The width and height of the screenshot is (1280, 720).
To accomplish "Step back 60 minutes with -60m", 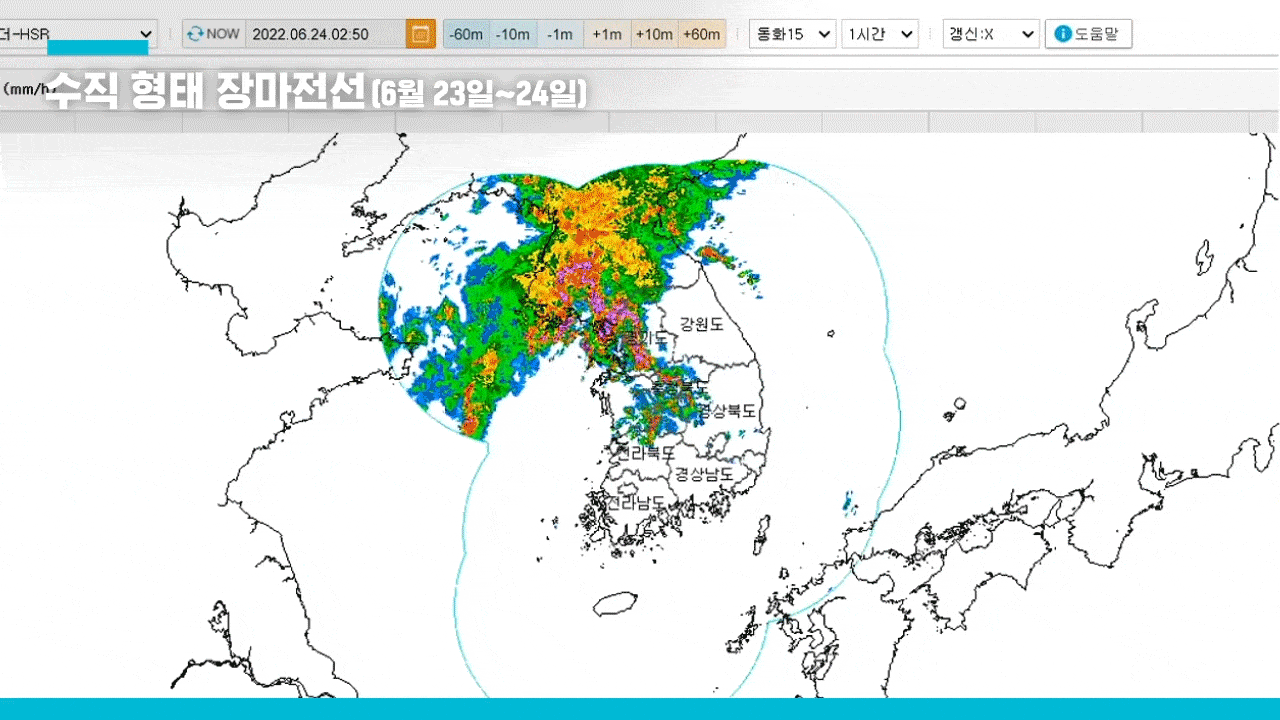I will (x=466, y=34).
